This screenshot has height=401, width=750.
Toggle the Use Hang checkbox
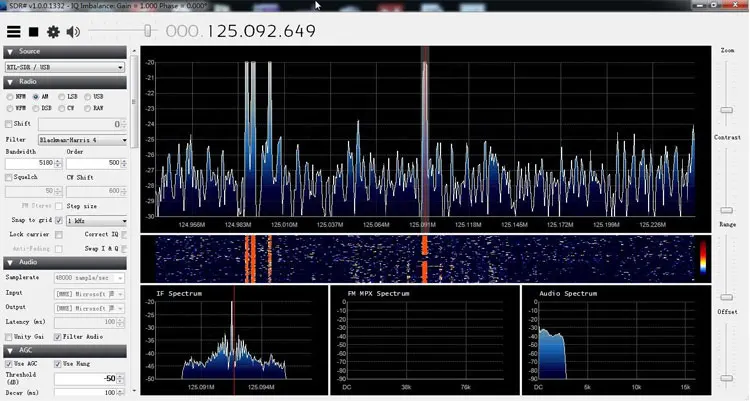pos(58,364)
